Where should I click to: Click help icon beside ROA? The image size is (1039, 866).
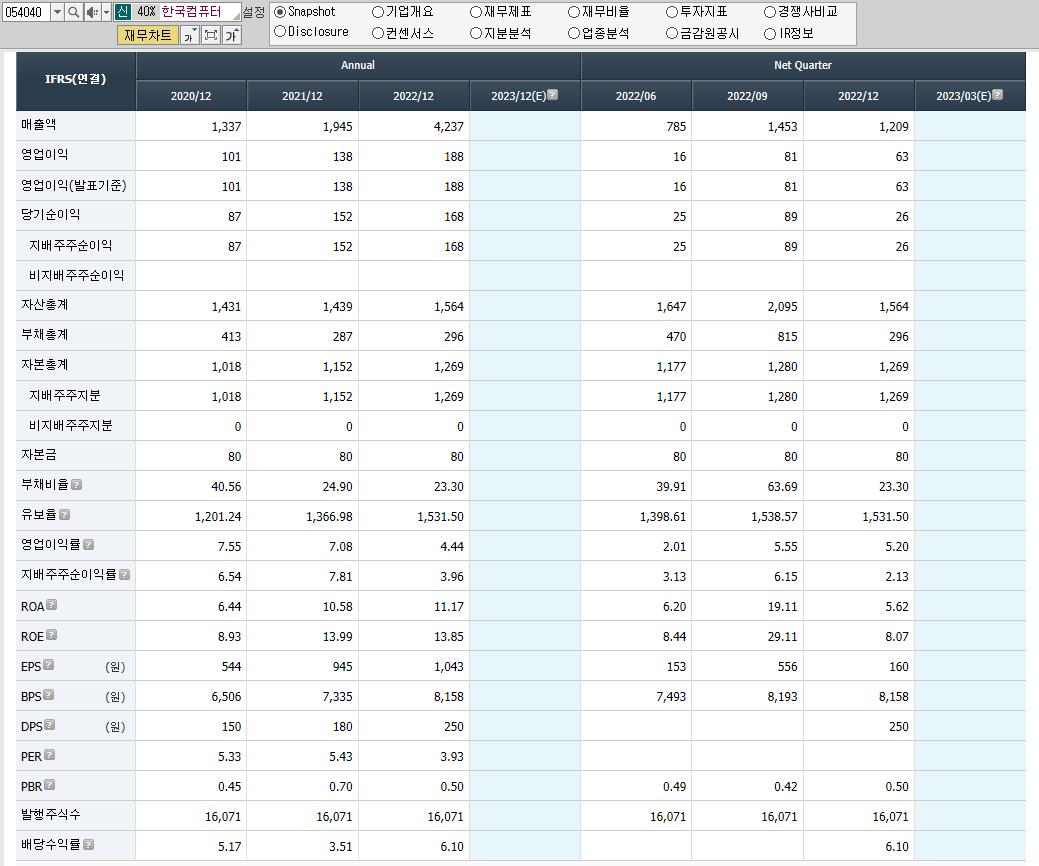(52, 604)
